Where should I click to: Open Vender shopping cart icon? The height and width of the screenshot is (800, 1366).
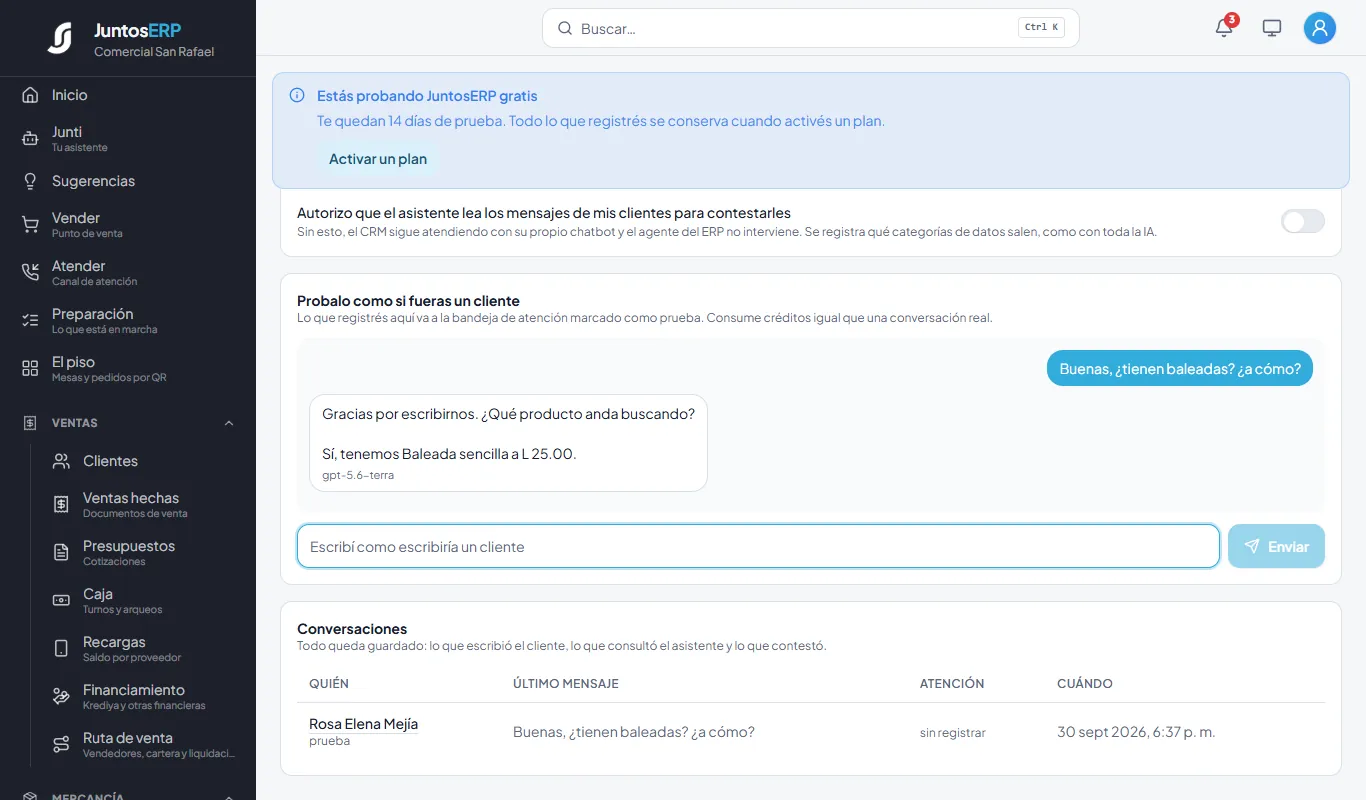point(30,225)
